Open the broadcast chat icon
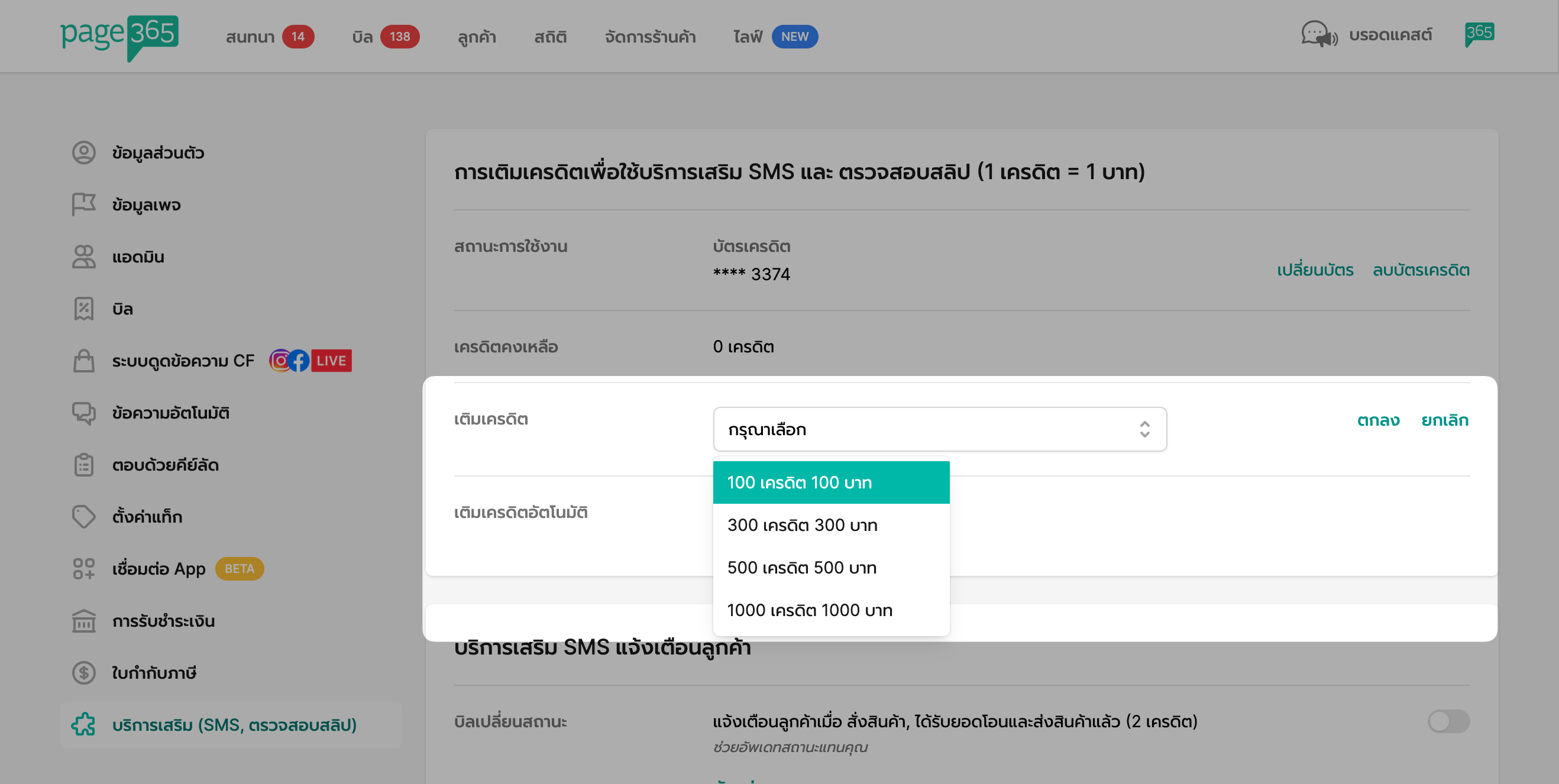Image resolution: width=1559 pixels, height=784 pixels. point(1319,34)
